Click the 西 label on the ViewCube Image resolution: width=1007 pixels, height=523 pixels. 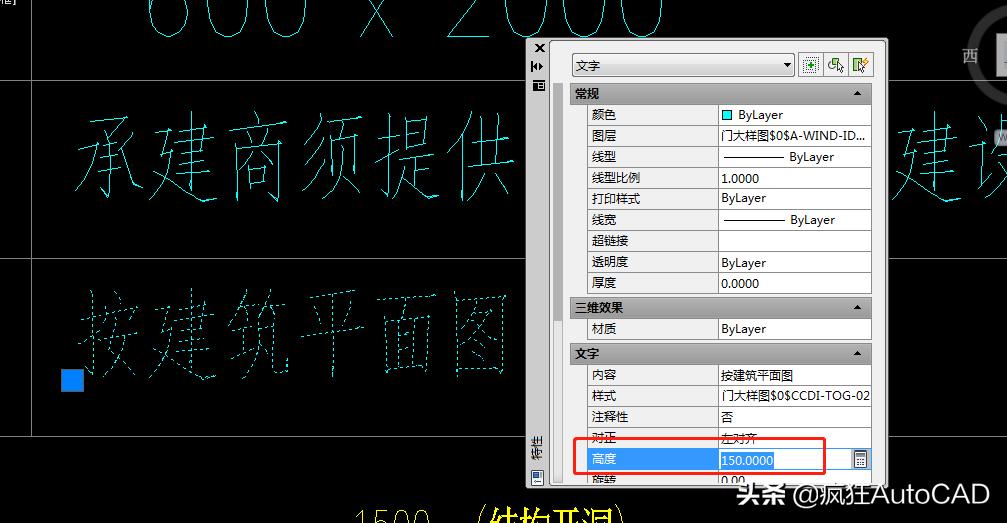970,57
